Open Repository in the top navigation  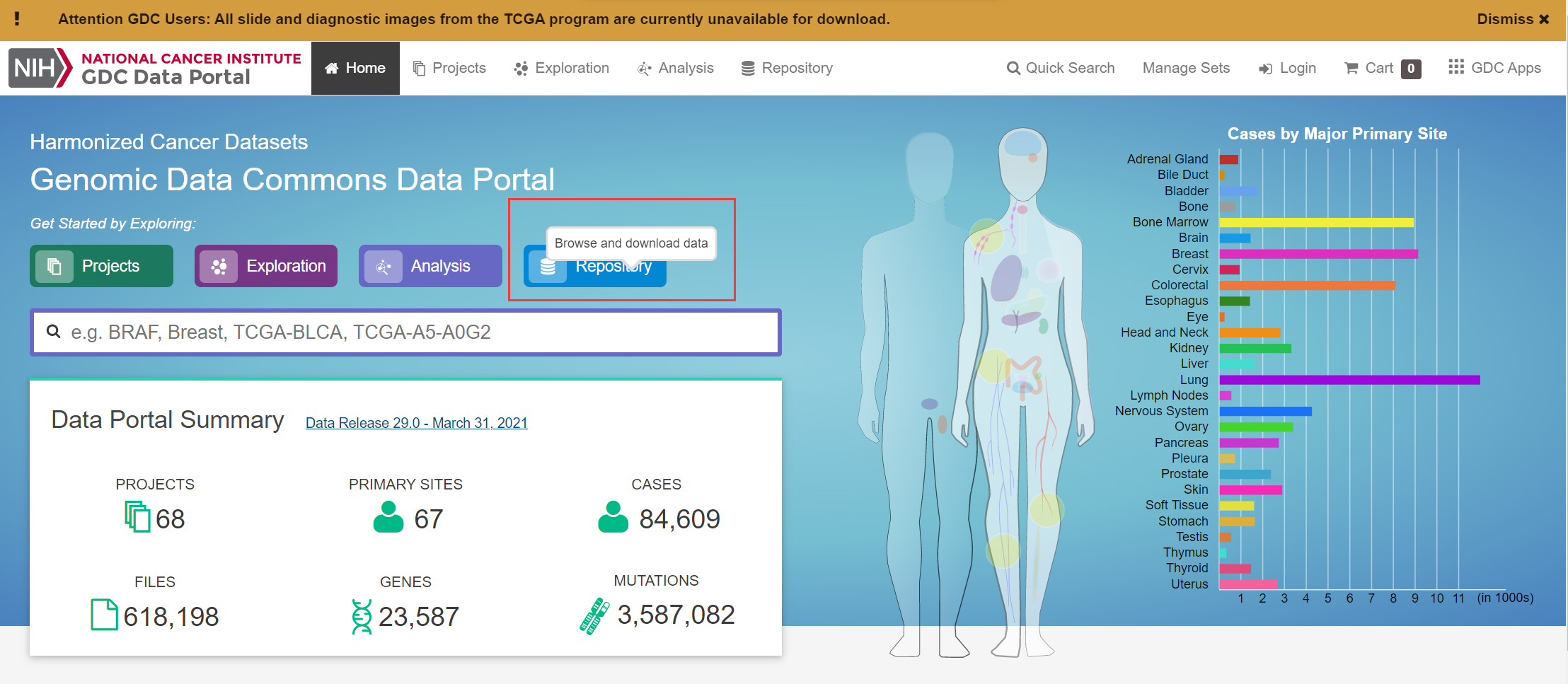coord(787,68)
